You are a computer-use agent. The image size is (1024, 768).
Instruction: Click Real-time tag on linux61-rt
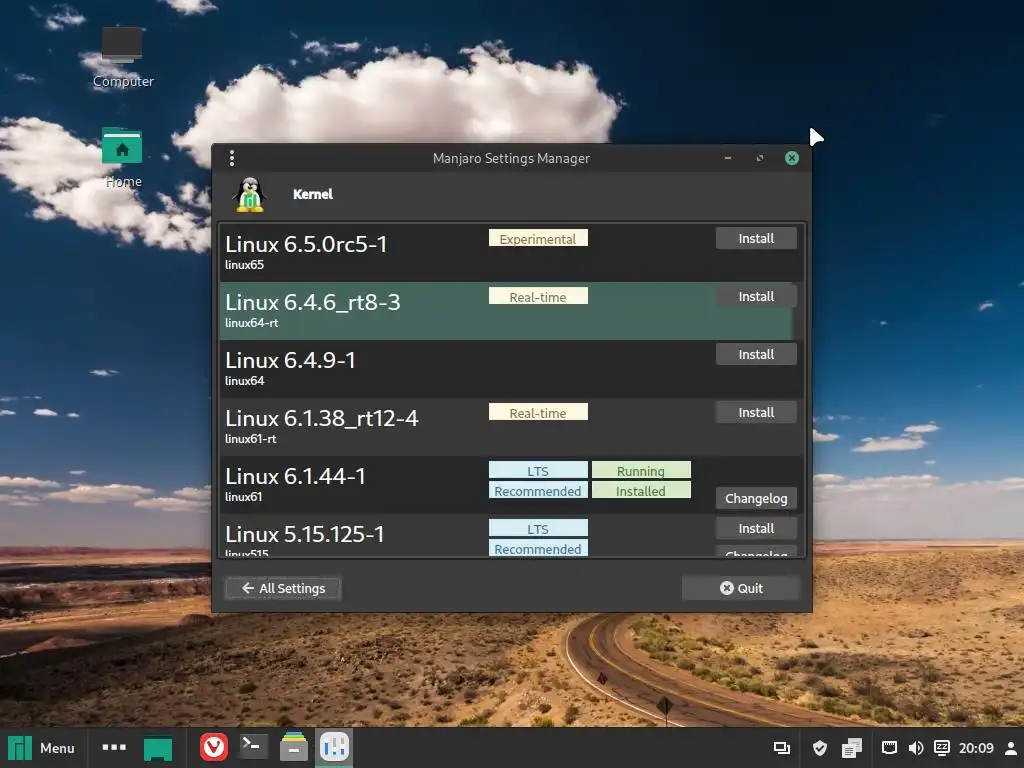click(x=538, y=413)
